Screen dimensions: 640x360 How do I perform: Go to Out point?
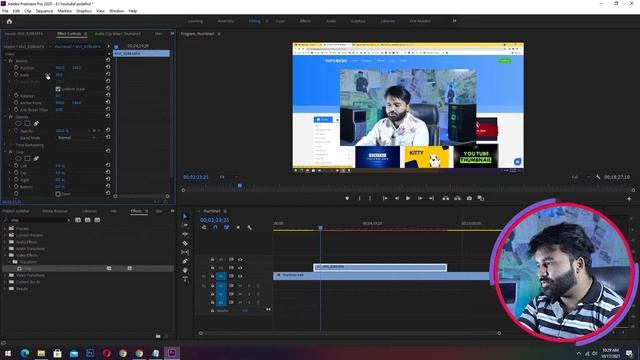(431, 198)
